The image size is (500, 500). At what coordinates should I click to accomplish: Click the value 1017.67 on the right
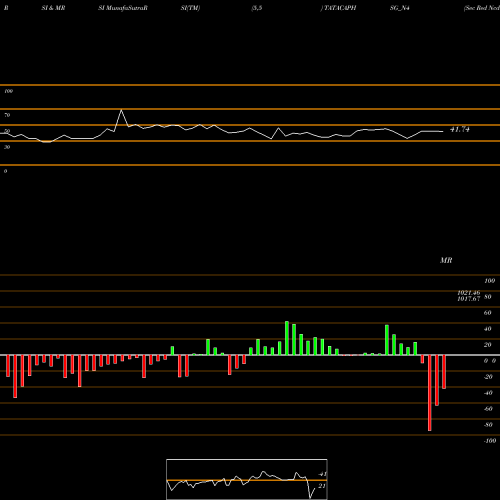[469, 299]
